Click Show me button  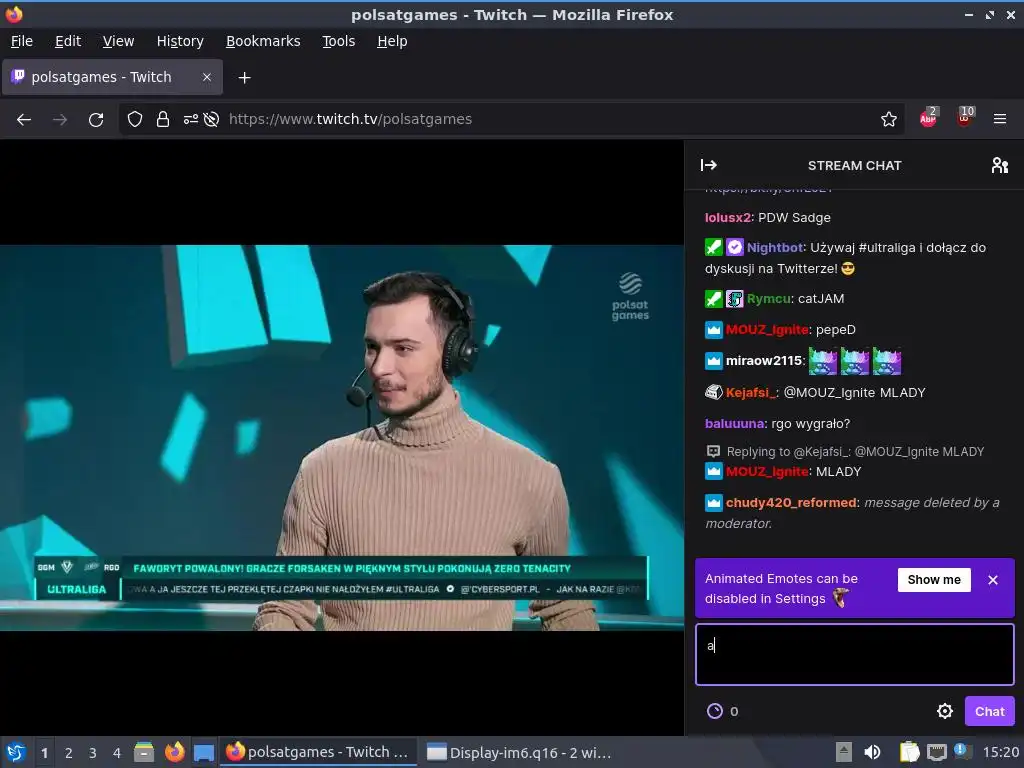[934, 580]
